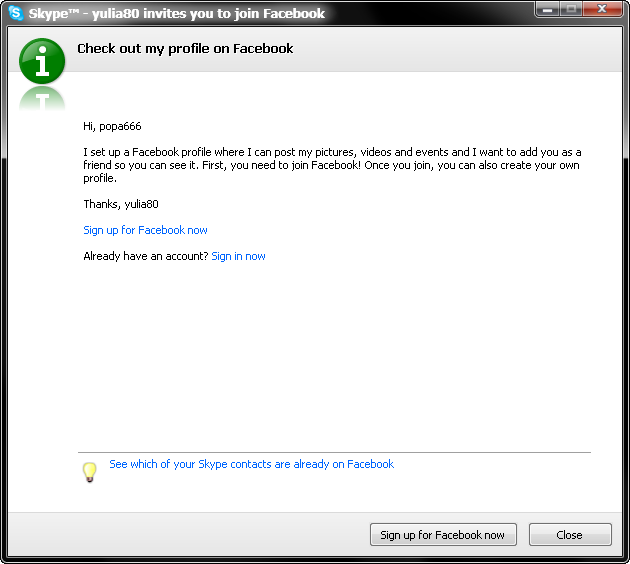630x564 pixels.
Task: Click the Skype logo icon in title bar
Action: click(16, 12)
